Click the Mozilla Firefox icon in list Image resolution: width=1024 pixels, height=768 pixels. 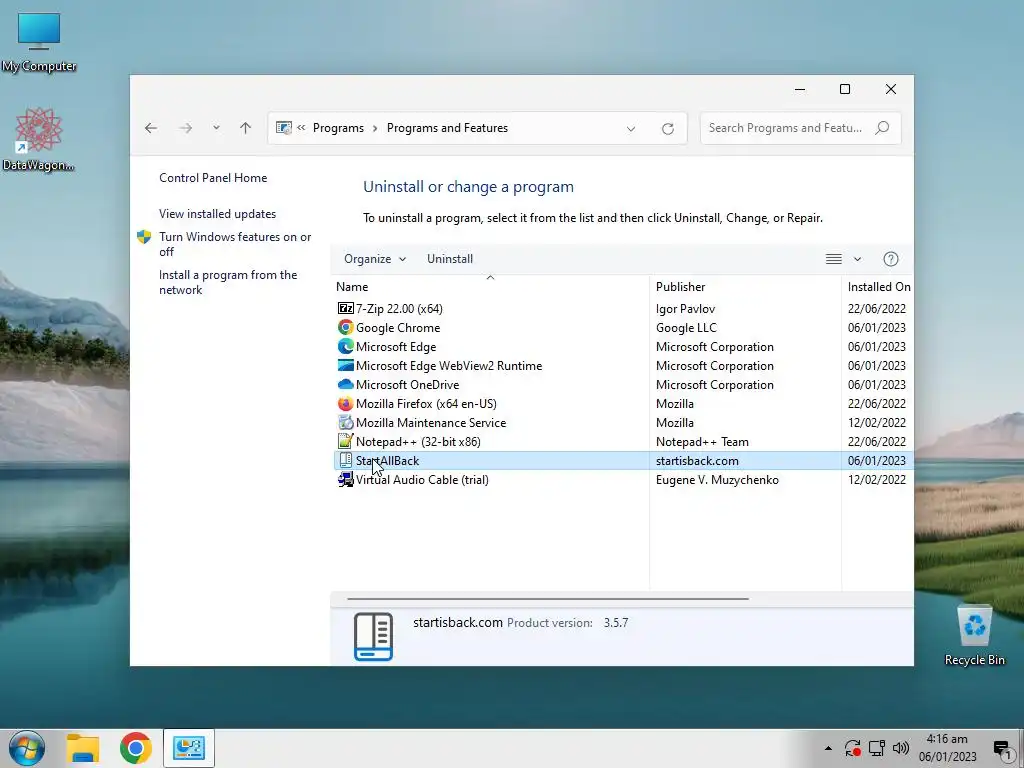(345, 403)
